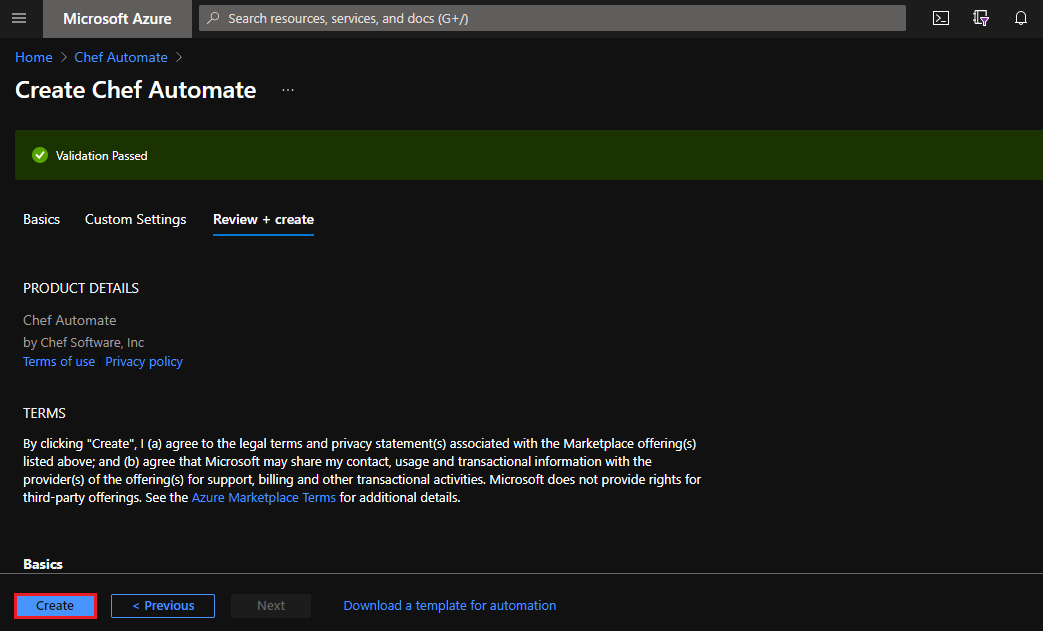
Task: Switch to the Basics tab
Action: [41, 219]
